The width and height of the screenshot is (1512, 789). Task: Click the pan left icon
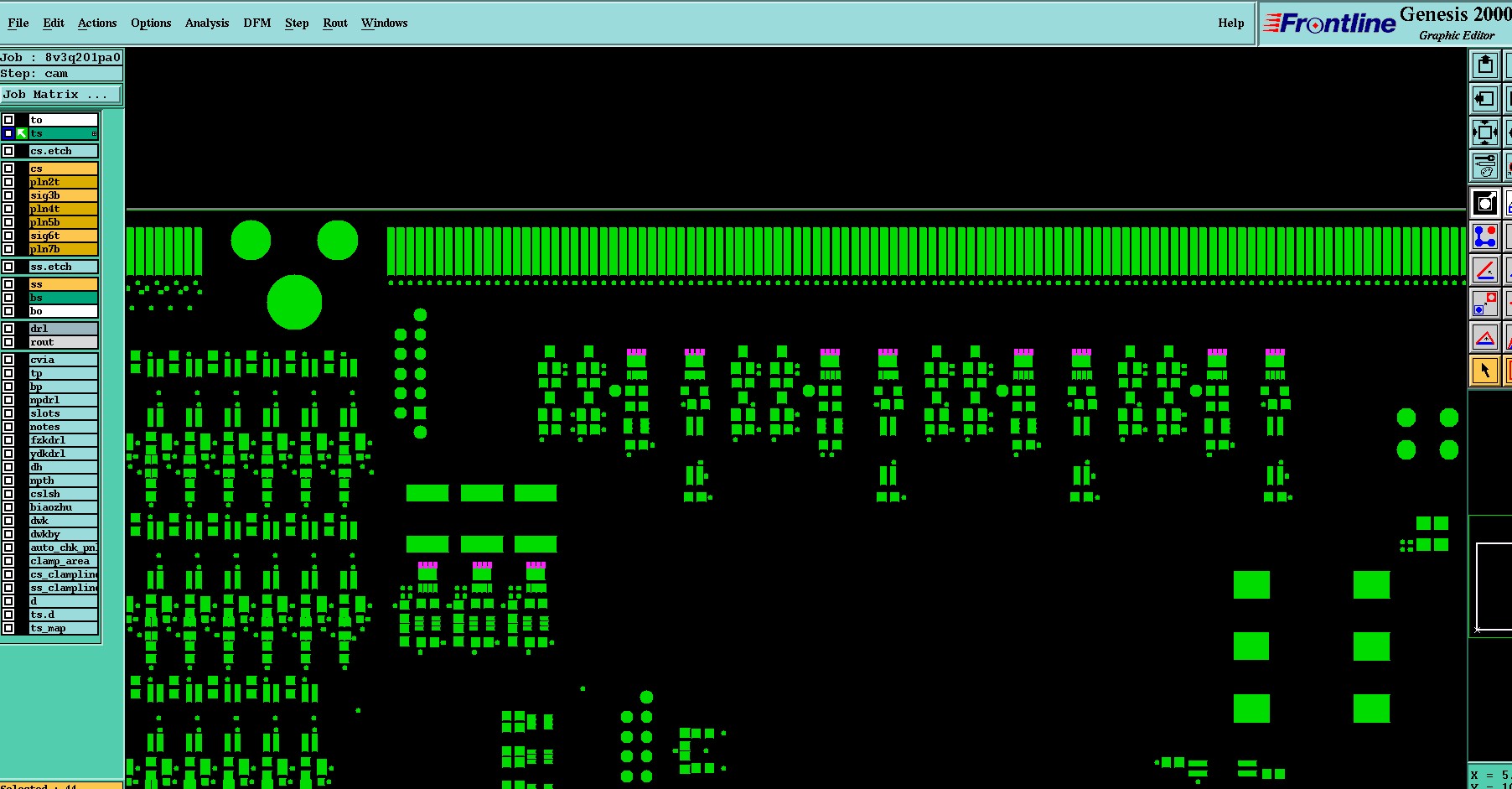[x=1484, y=98]
